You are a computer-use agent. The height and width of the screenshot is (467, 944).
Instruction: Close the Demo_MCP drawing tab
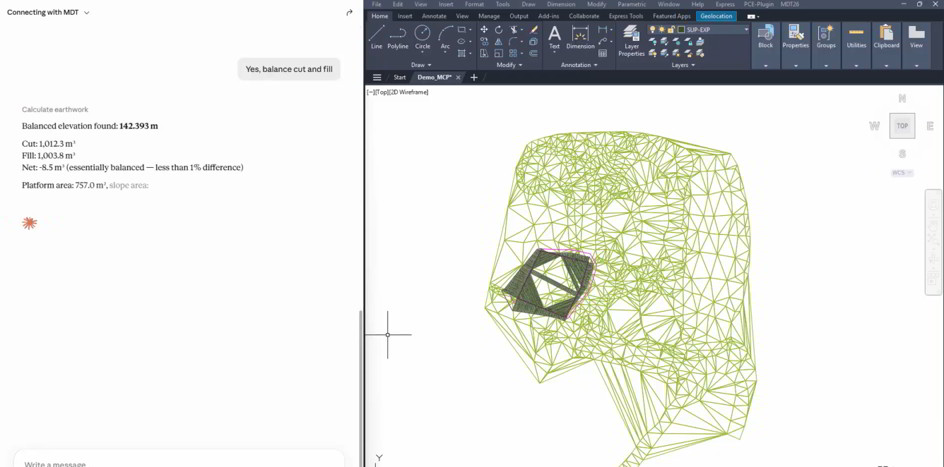458,77
